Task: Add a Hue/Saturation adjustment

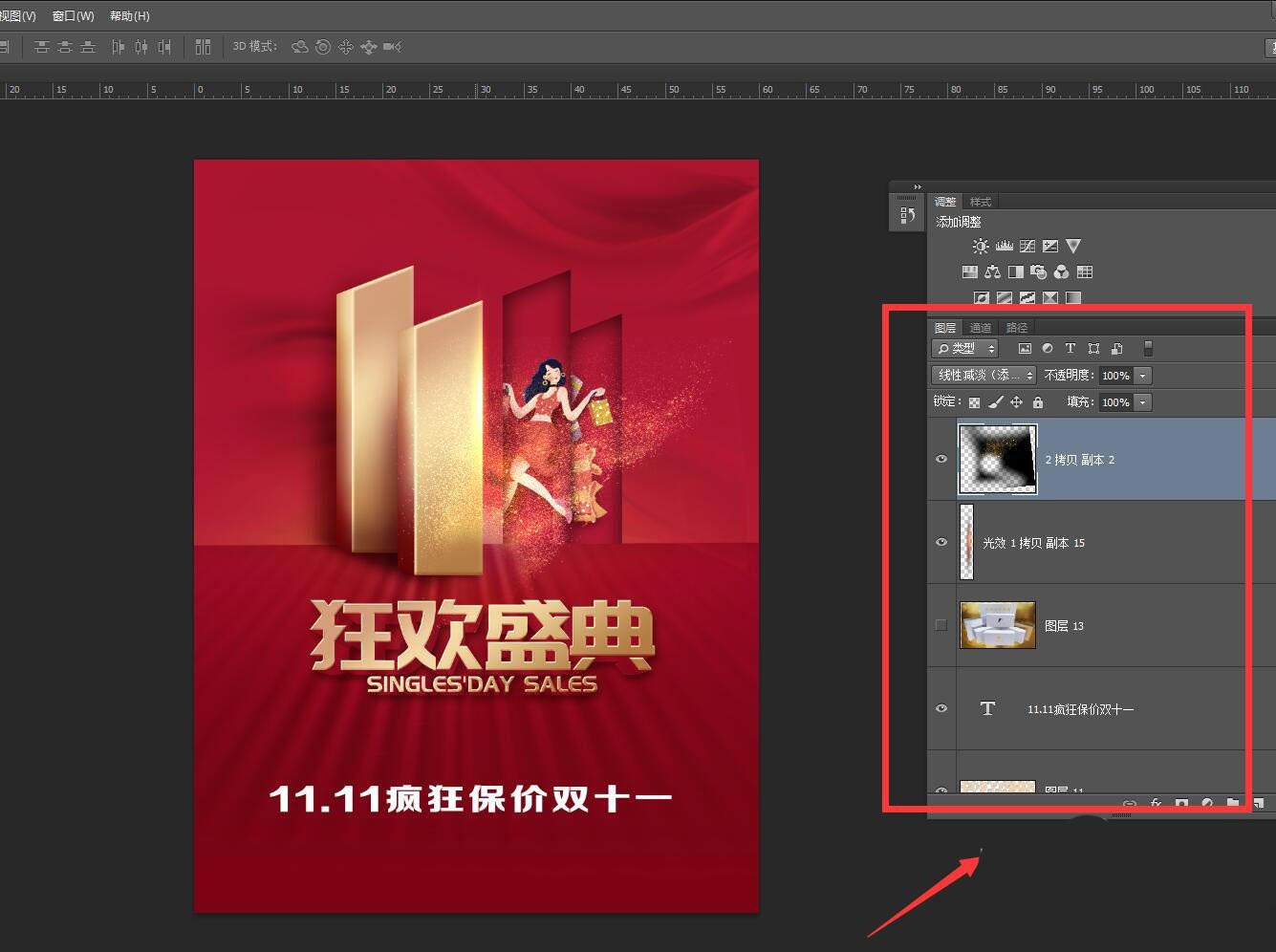Action: (969, 272)
